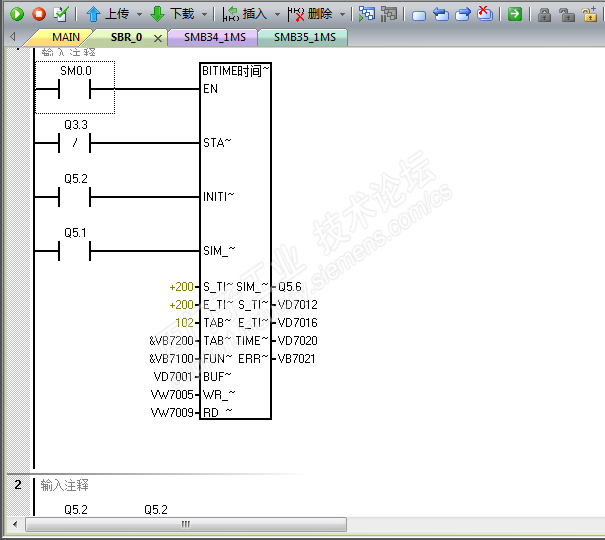Click the VB7021 ERR output parameter
The image size is (605, 540).
(x=296, y=359)
